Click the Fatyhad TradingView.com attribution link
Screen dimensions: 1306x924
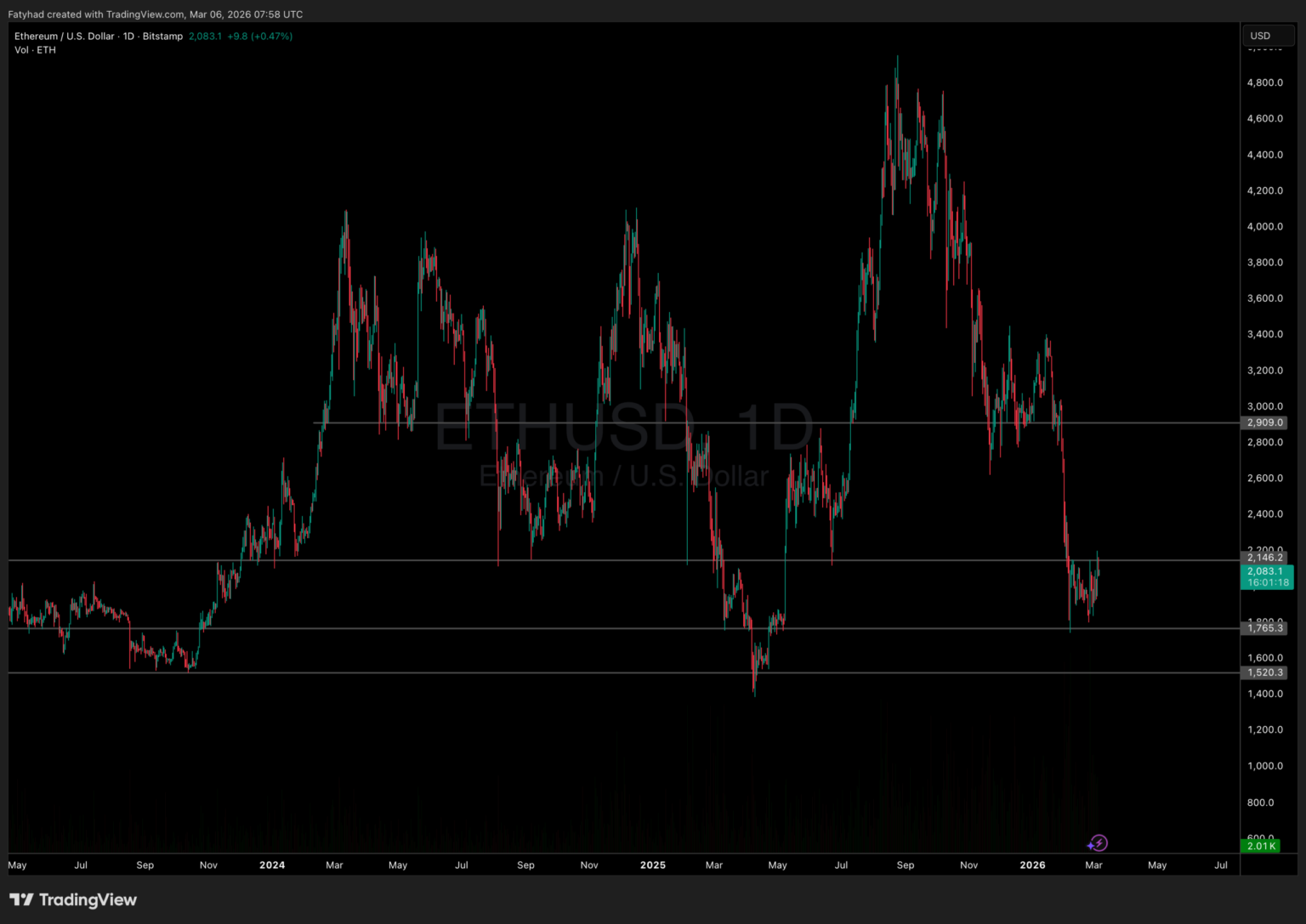[154, 14]
